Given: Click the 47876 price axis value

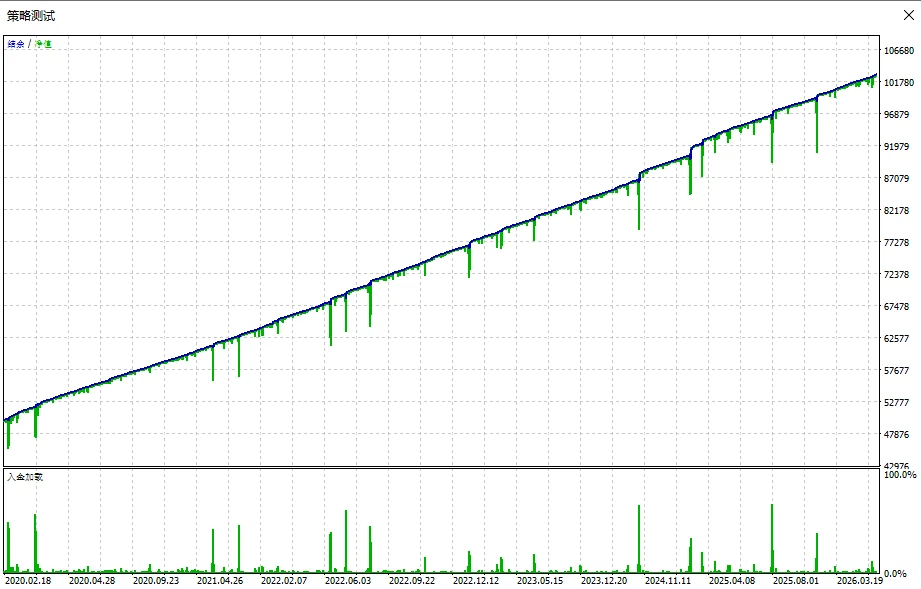Looking at the screenshot, I should [x=897, y=435].
